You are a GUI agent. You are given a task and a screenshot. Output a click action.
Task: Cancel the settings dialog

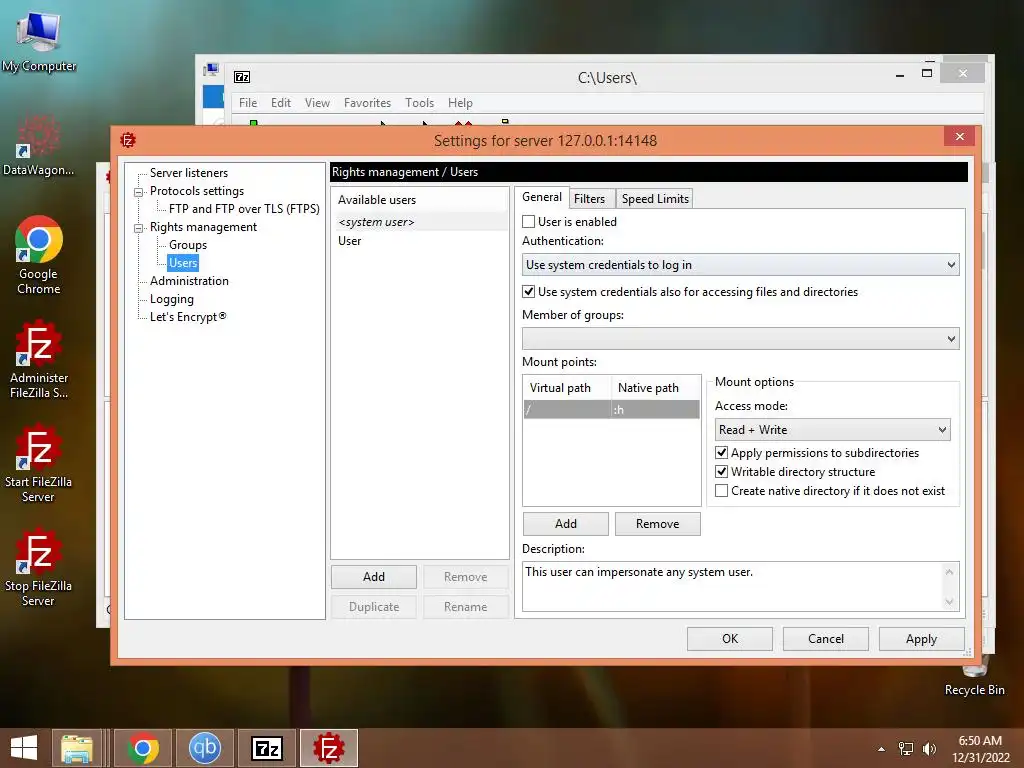[x=825, y=639]
